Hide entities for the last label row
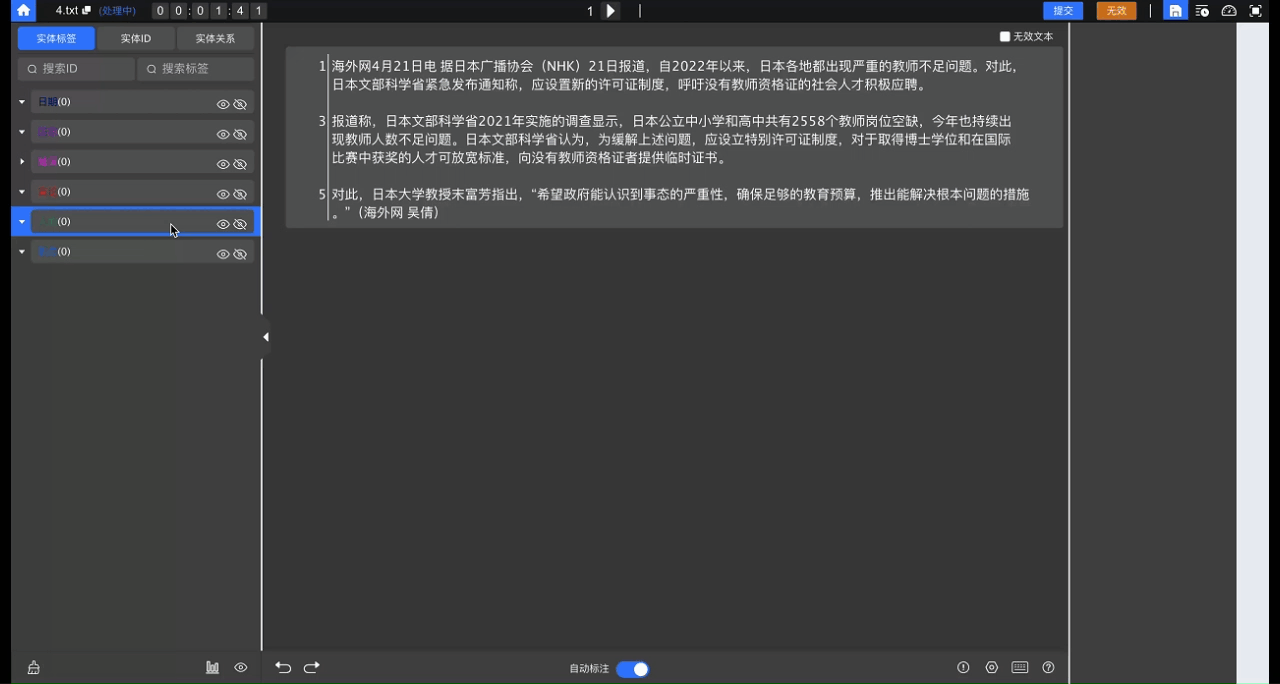Screen dimensions: 1280x684 tap(240, 254)
